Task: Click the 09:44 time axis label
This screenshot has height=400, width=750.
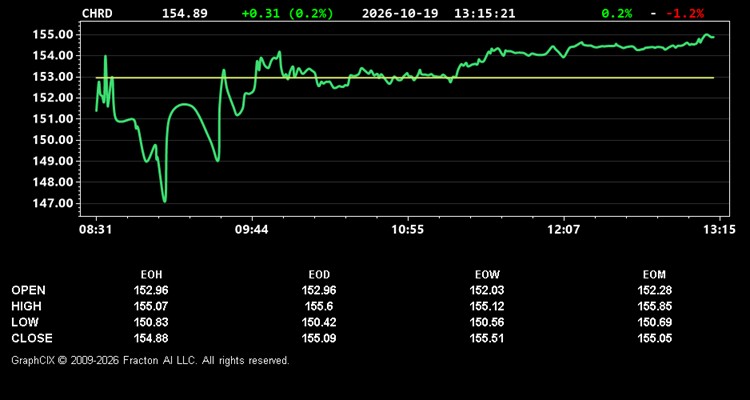Action: [252, 229]
